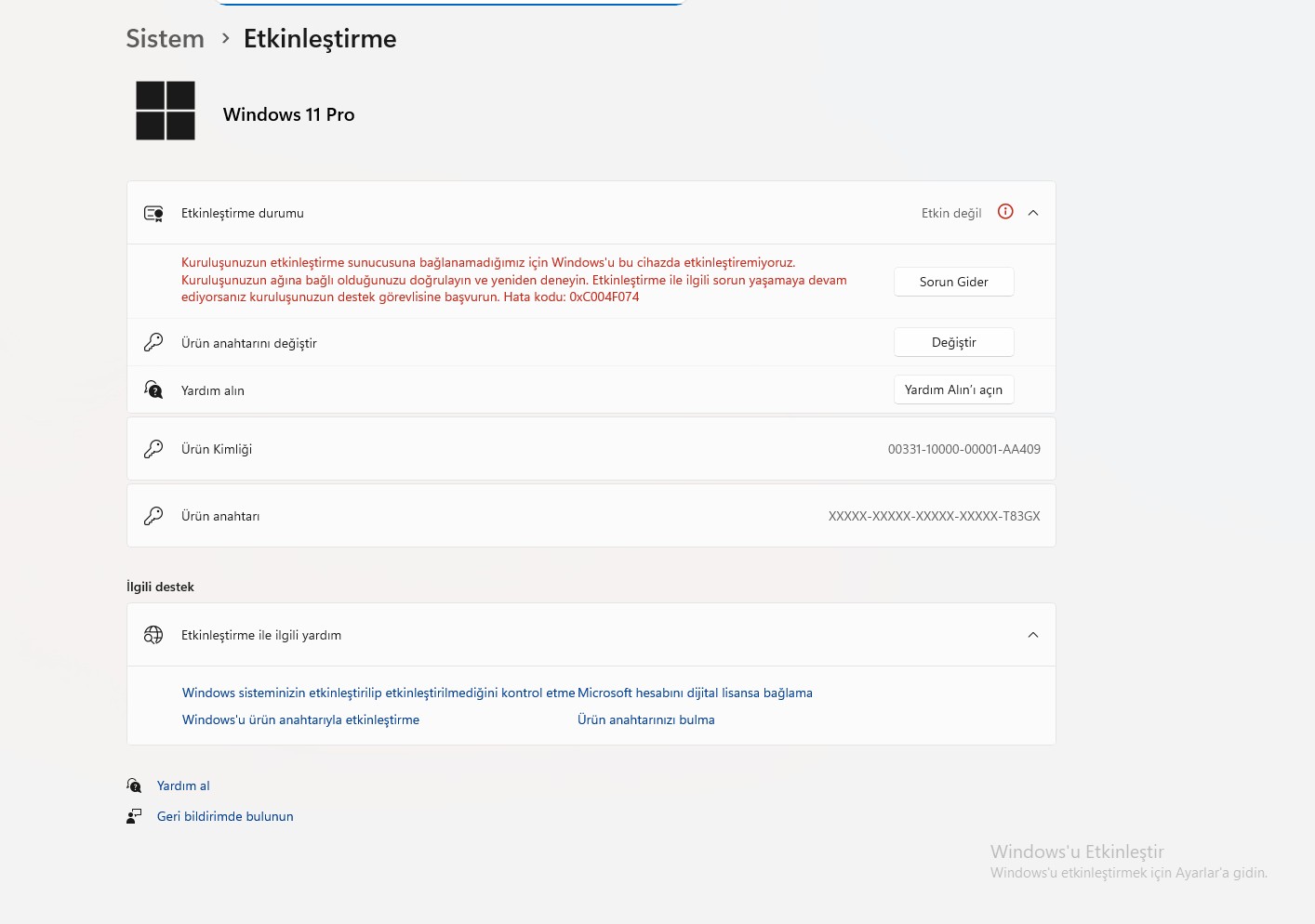Click the breadcrumb chevron separator
This screenshot has height=924, width=1315.
pos(225,38)
